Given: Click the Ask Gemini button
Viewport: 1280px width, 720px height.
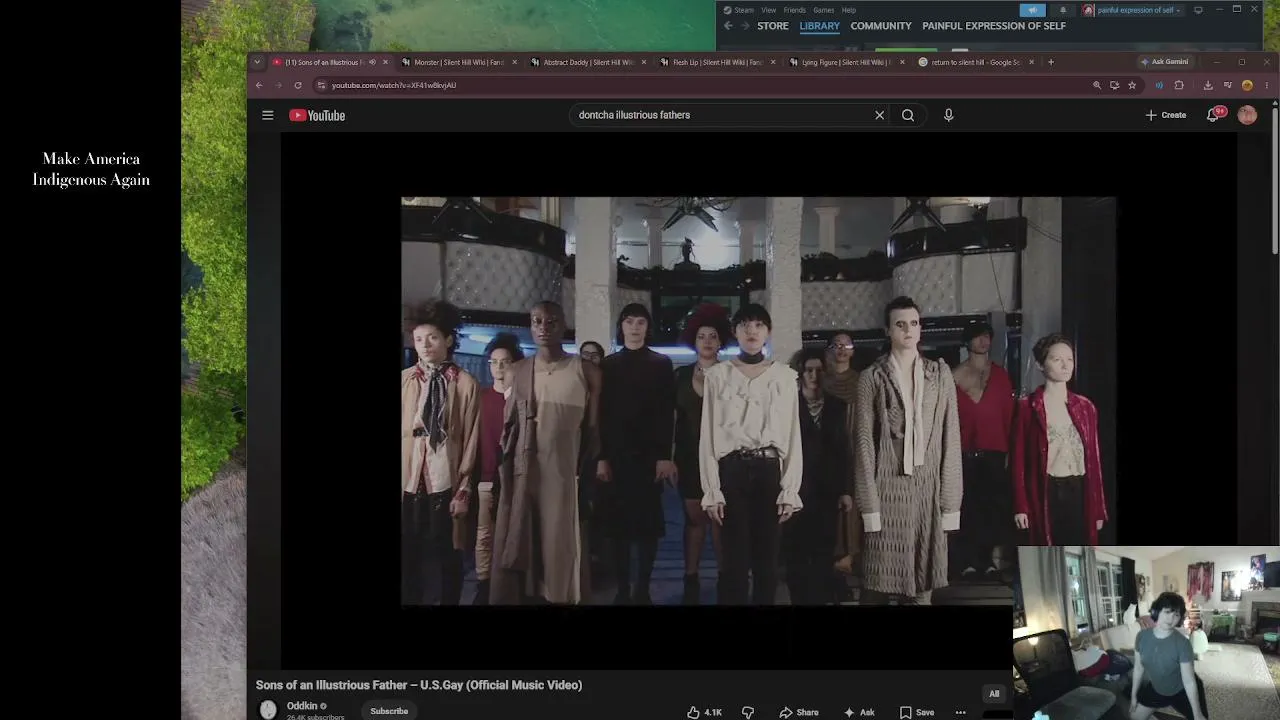Looking at the screenshot, I should point(1165,62).
